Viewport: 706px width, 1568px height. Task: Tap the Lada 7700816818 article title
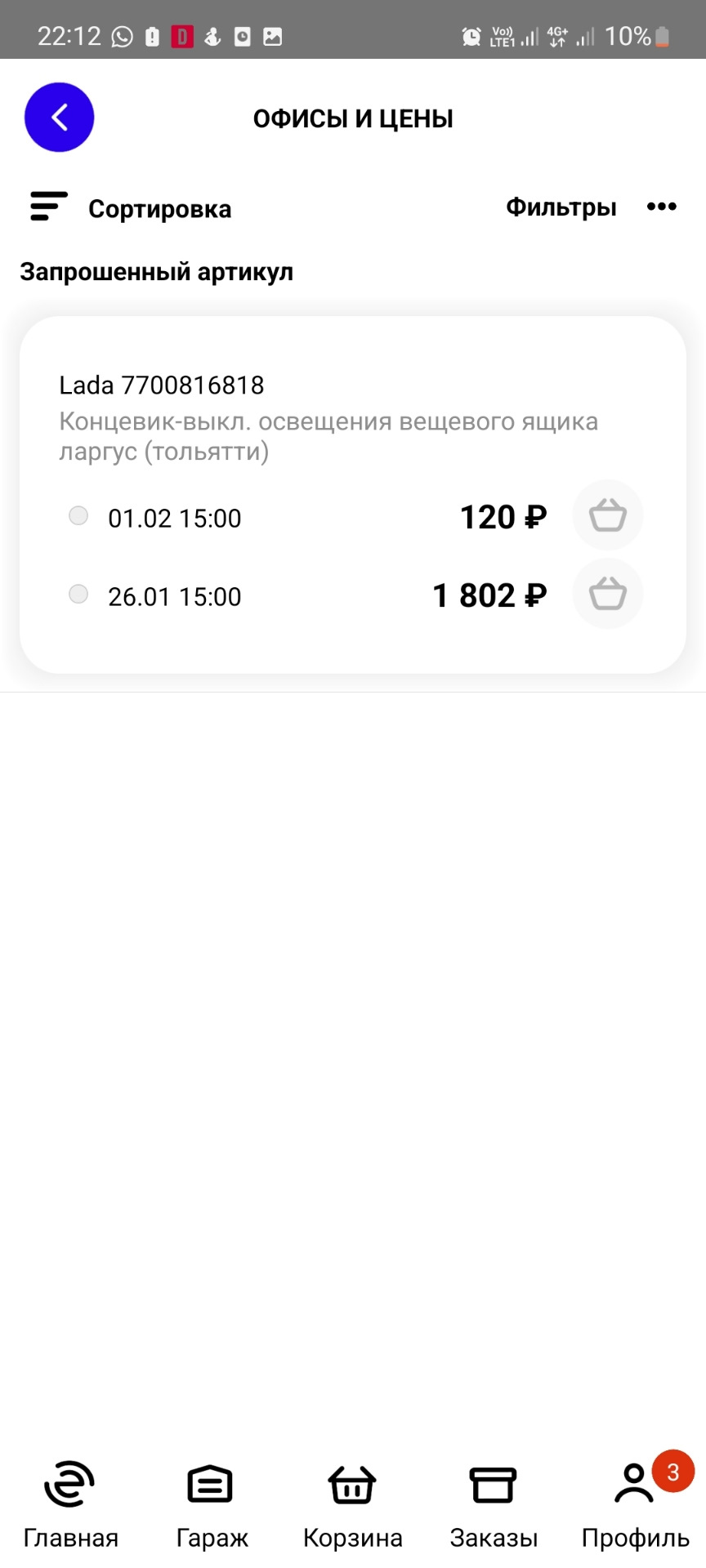click(x=162, y=385)
